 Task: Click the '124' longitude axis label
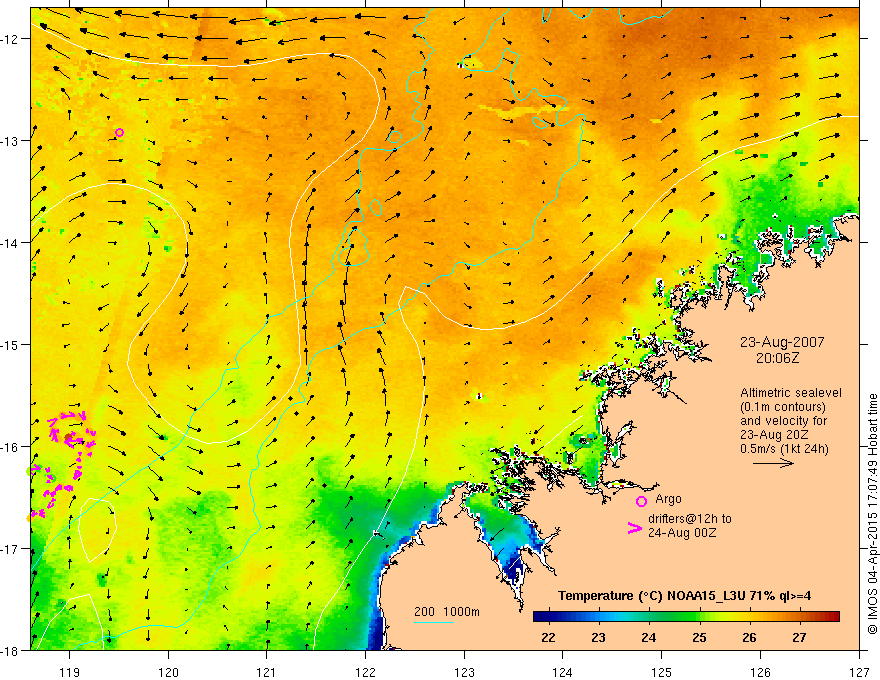point(563,672)
